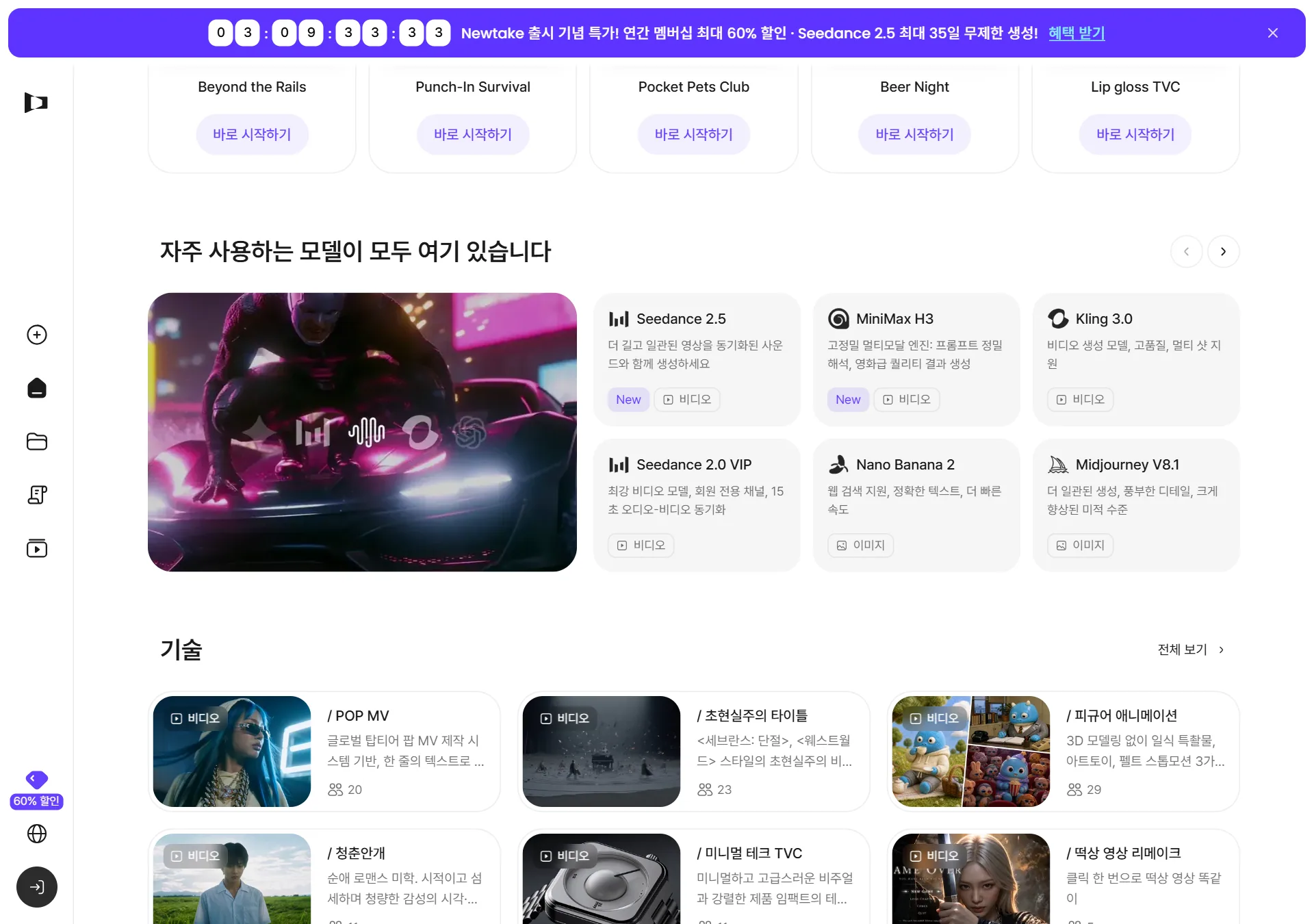Click the / 떡상 영상 리메이크 title text
Image resolution: width=1314 pixels, height=924 pixels.
[x=1124, y=854]
